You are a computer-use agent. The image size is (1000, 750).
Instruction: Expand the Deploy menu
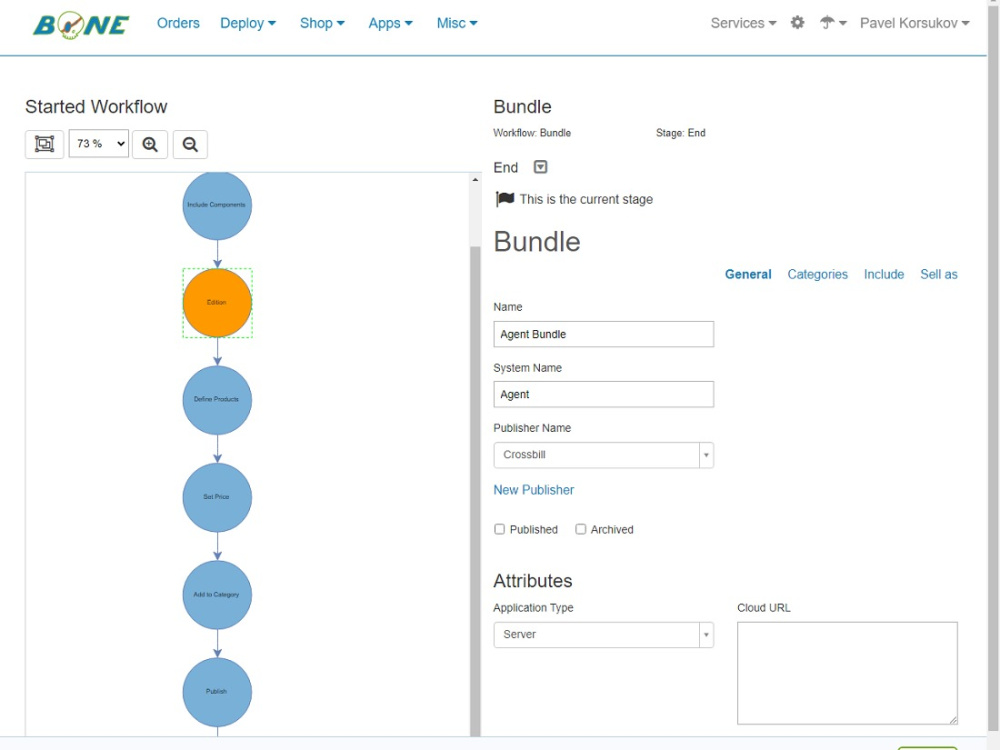point(248,23)
